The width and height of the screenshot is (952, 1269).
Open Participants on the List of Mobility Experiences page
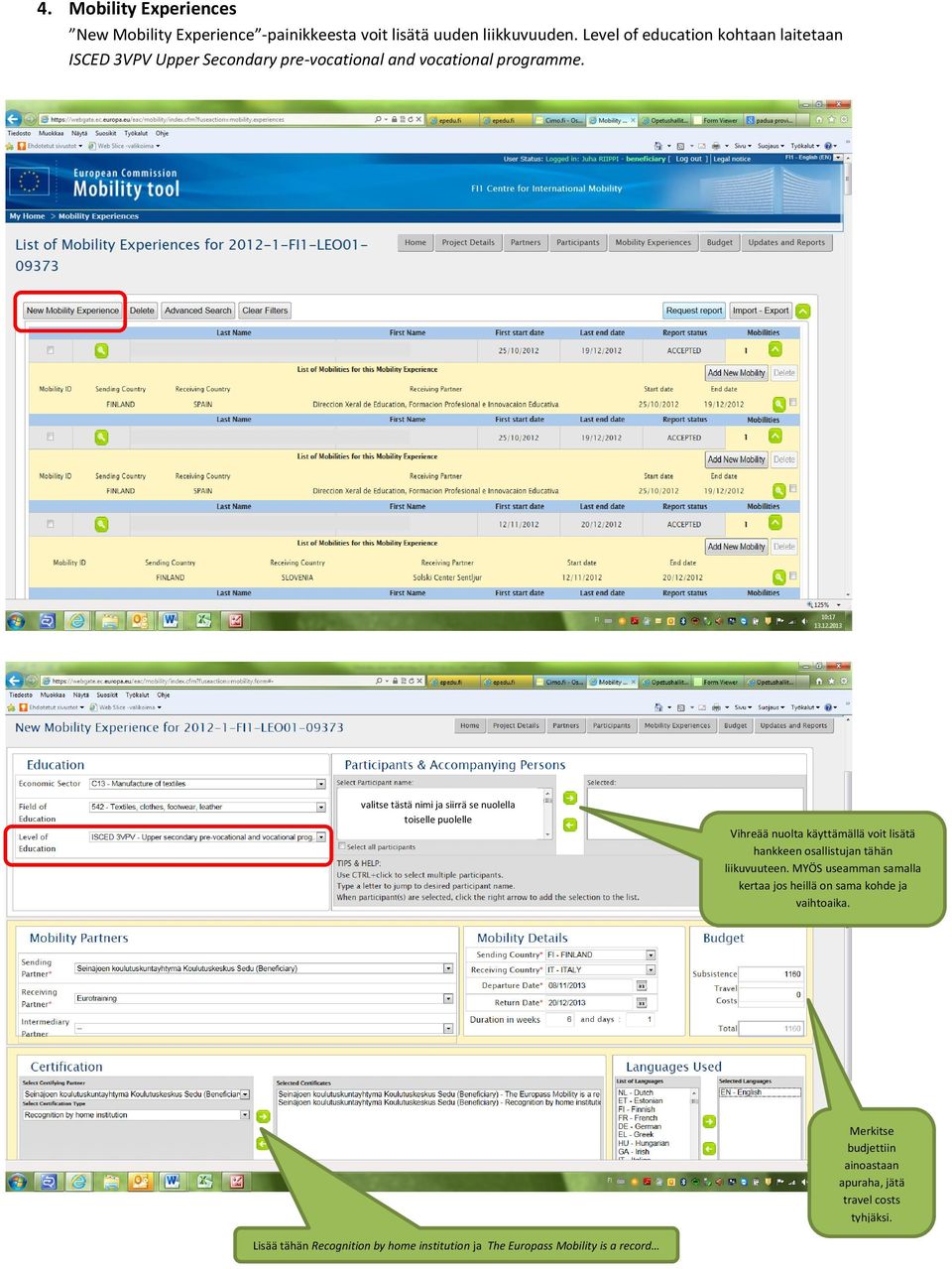click(x=578, y=243)
